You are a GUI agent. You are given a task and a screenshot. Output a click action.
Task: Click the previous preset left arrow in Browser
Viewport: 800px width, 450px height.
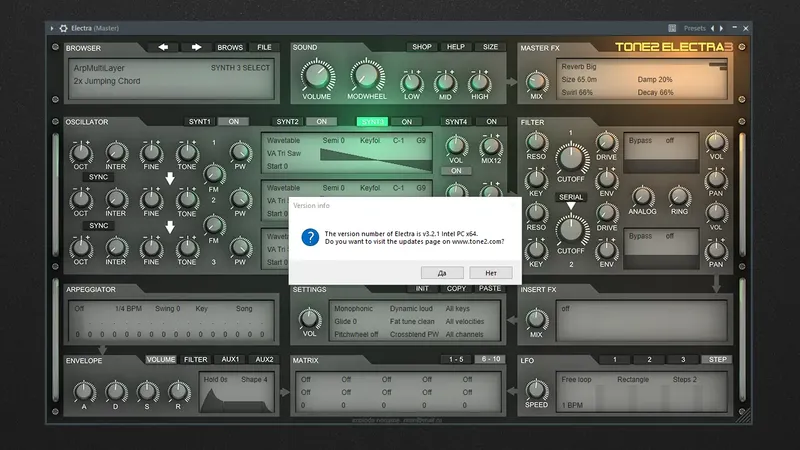tap(163, 47)
